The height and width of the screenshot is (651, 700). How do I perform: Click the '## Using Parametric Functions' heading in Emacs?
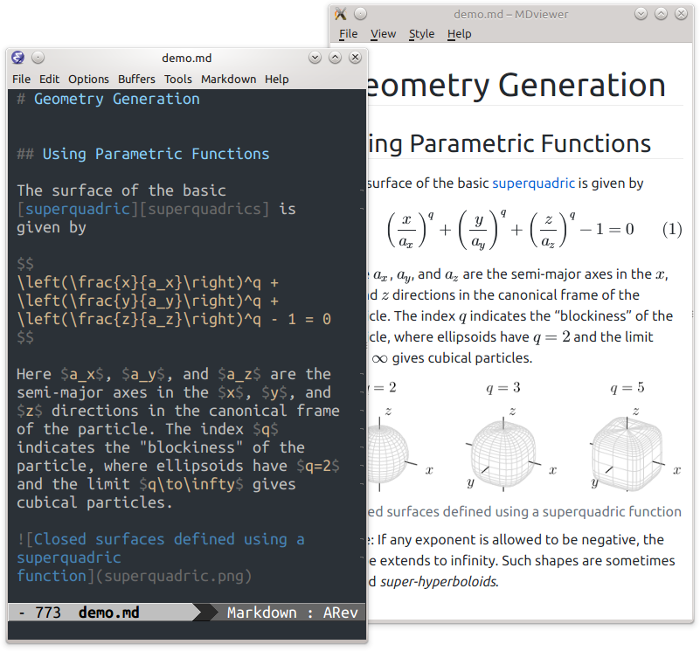click(143, 154)
